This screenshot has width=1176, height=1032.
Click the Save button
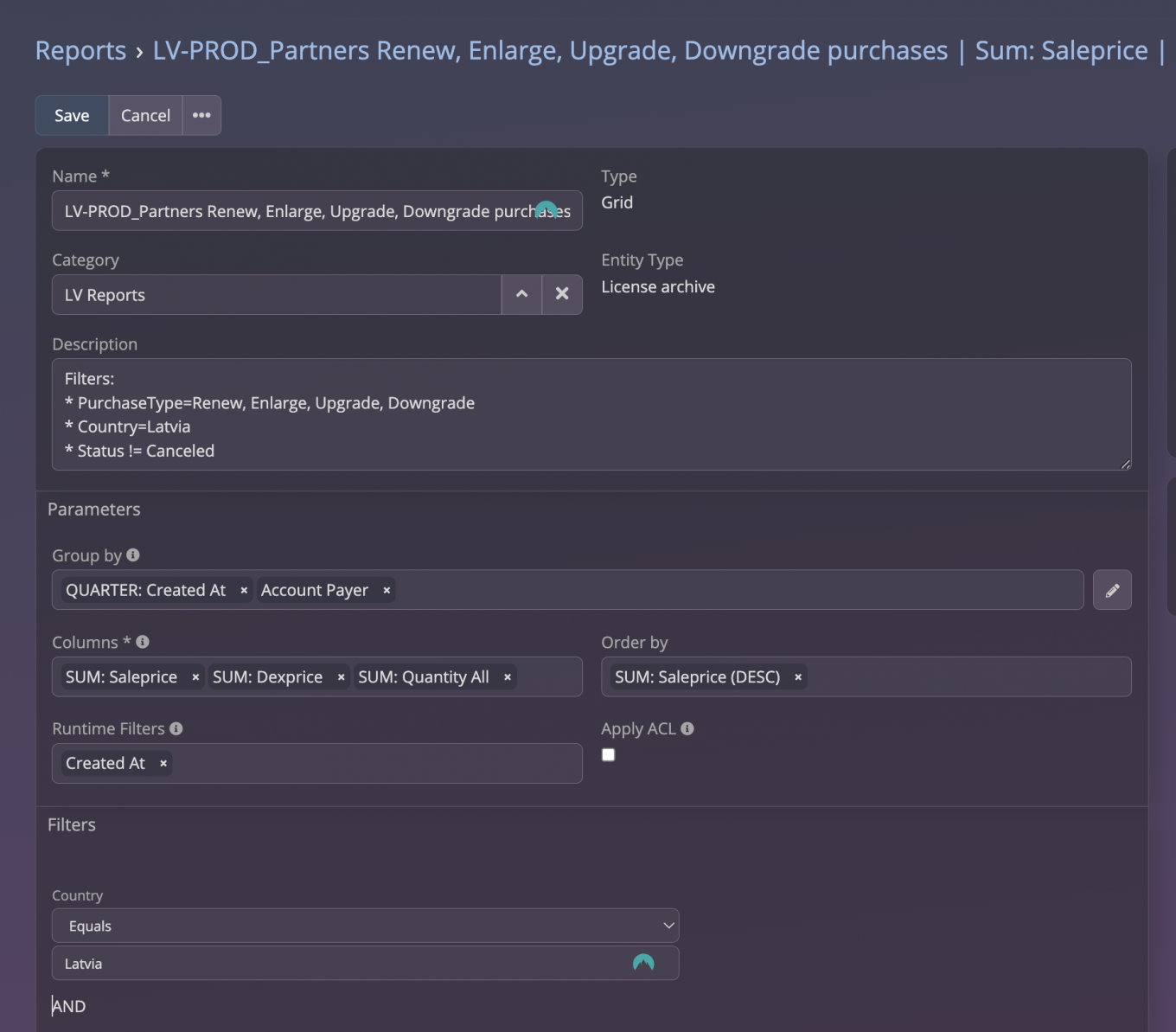pos(72,116)
